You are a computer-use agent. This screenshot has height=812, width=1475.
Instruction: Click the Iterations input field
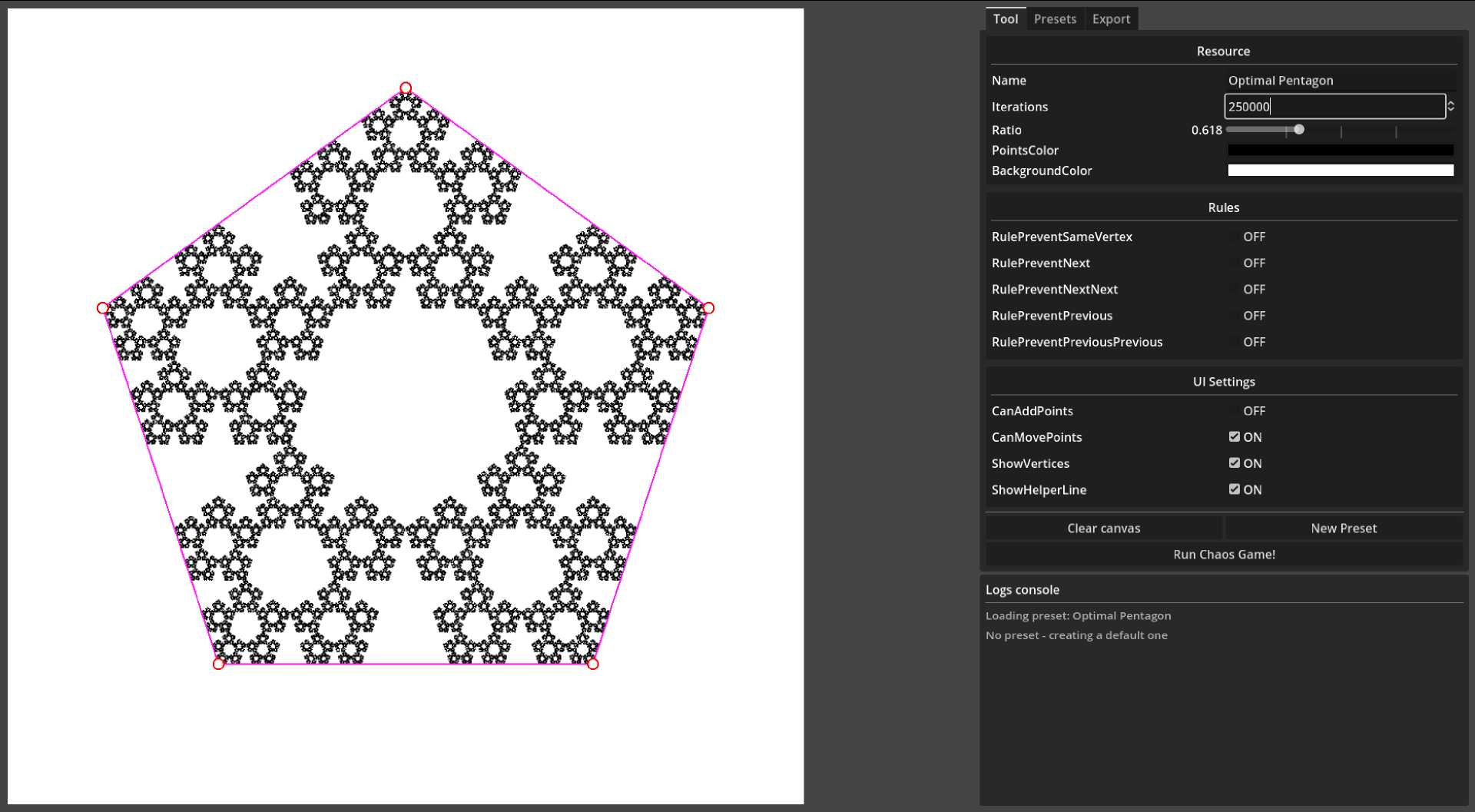(x=1334, y=107)
